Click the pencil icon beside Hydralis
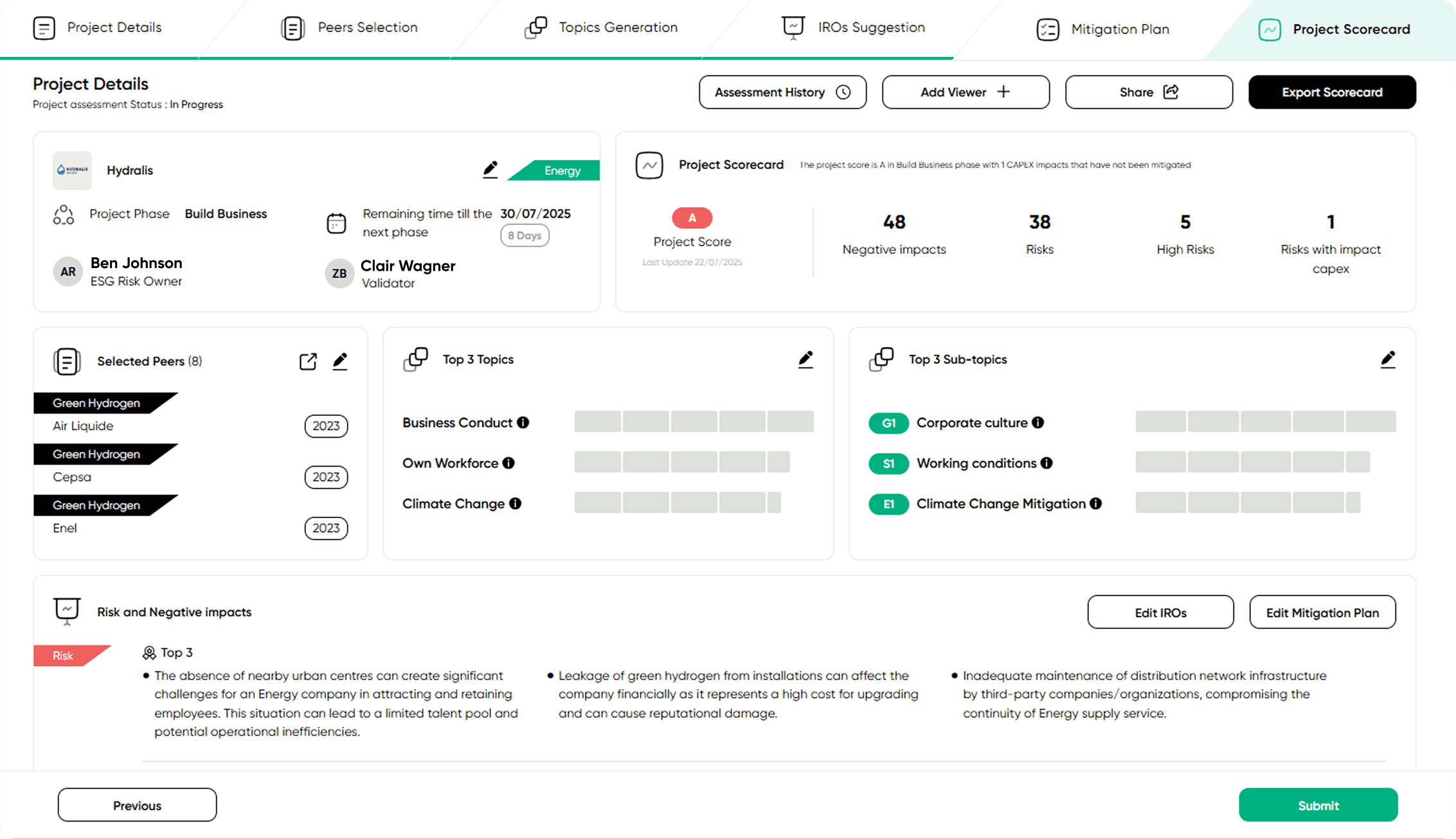 tap(490, 169)
